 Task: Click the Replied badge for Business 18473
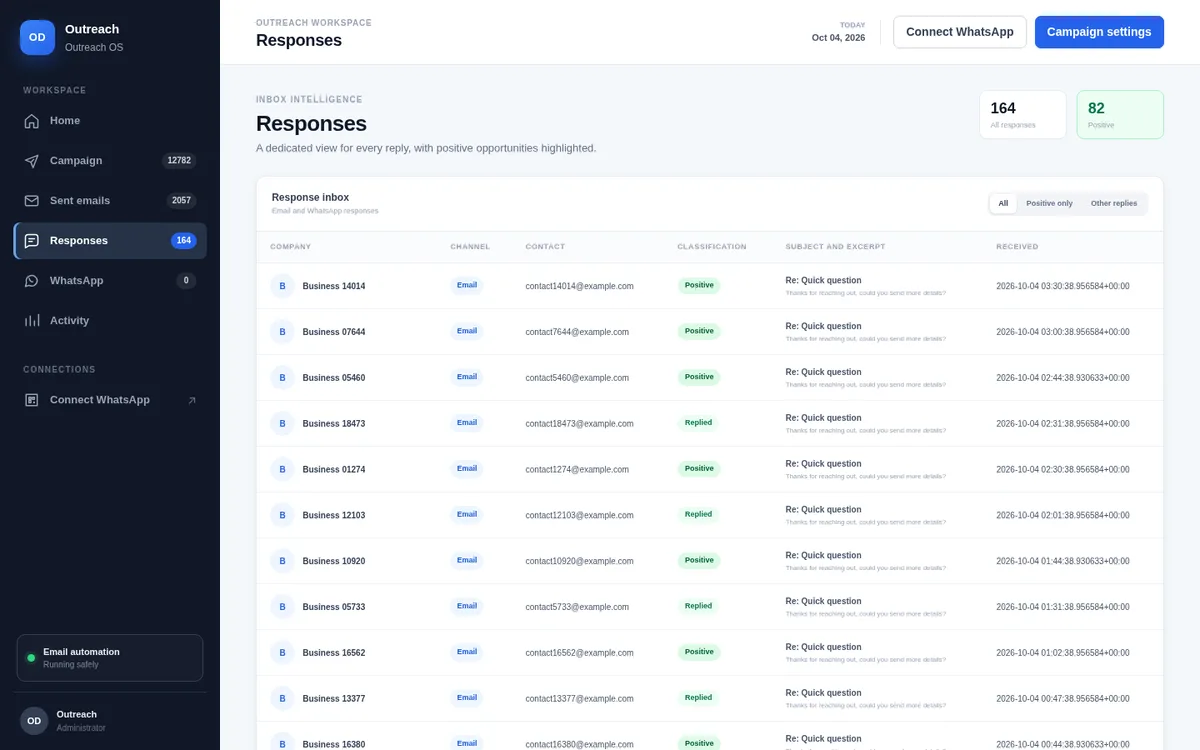(699, 423)
